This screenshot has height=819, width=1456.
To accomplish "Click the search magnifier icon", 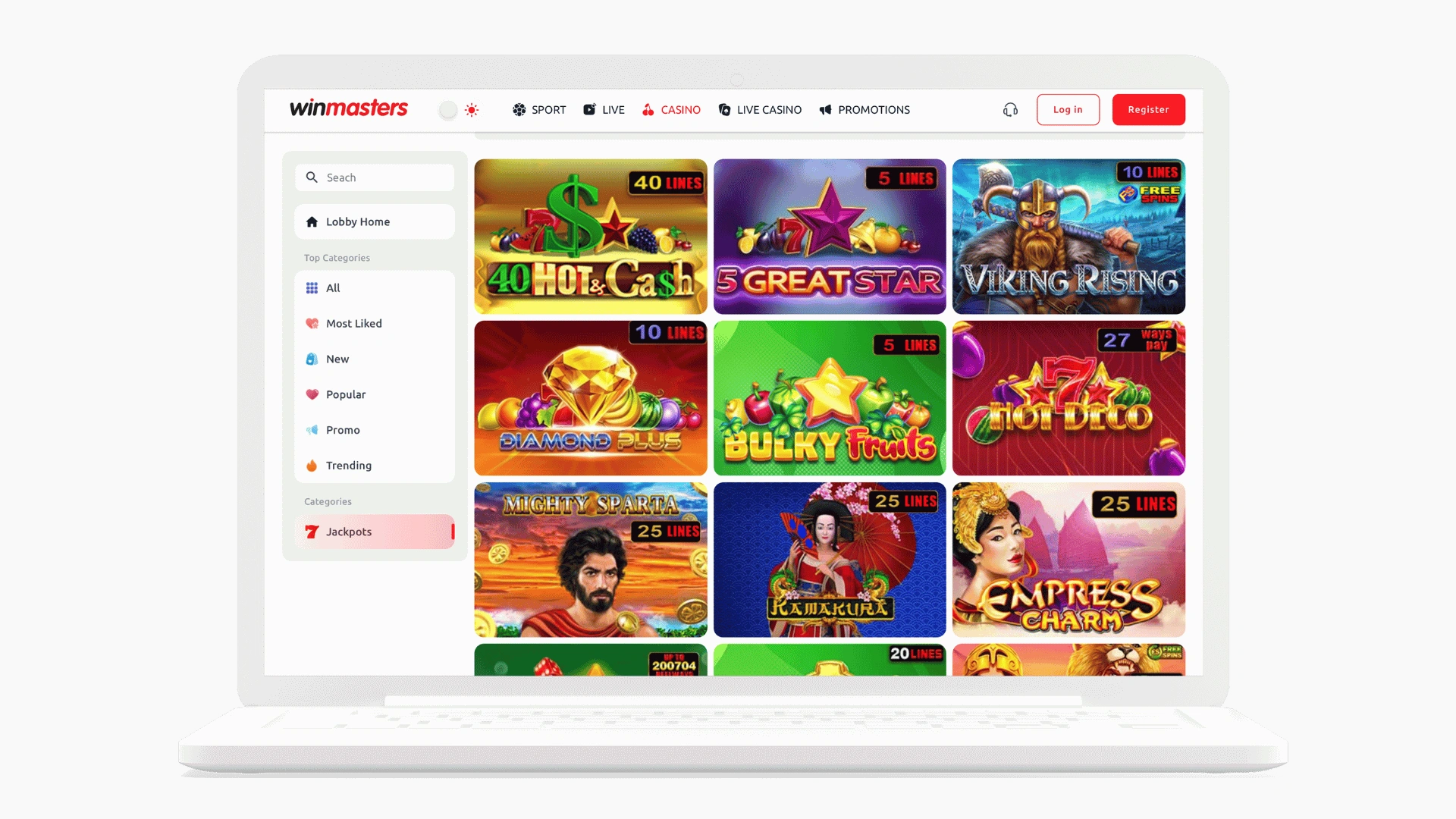I will pos(312,177).
